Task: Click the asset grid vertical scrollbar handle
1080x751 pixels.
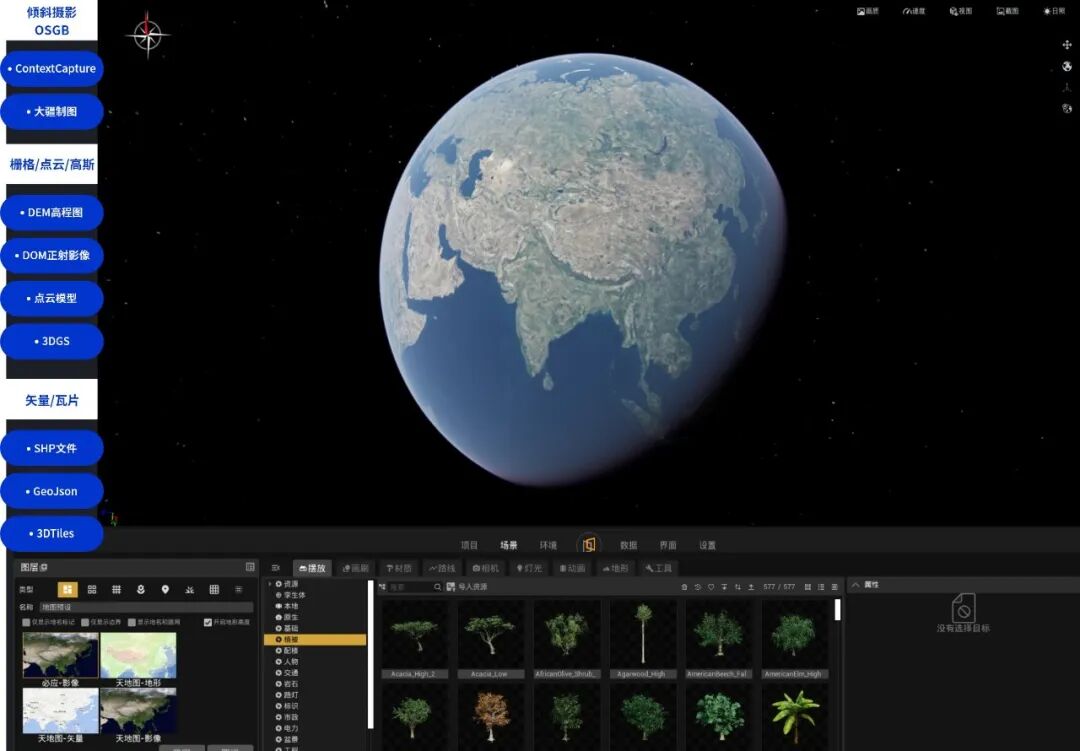Action: (x=838, y=610)
